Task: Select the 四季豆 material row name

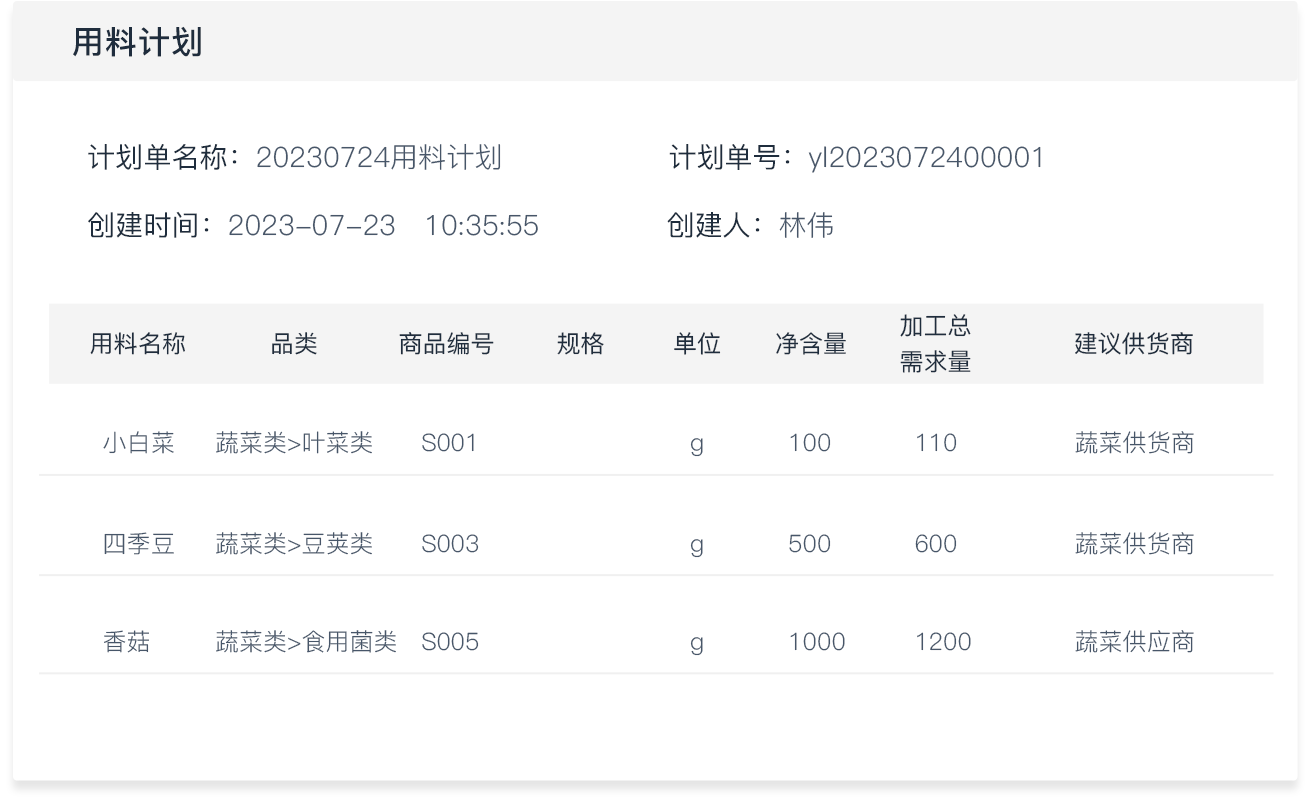Action: 139,544
